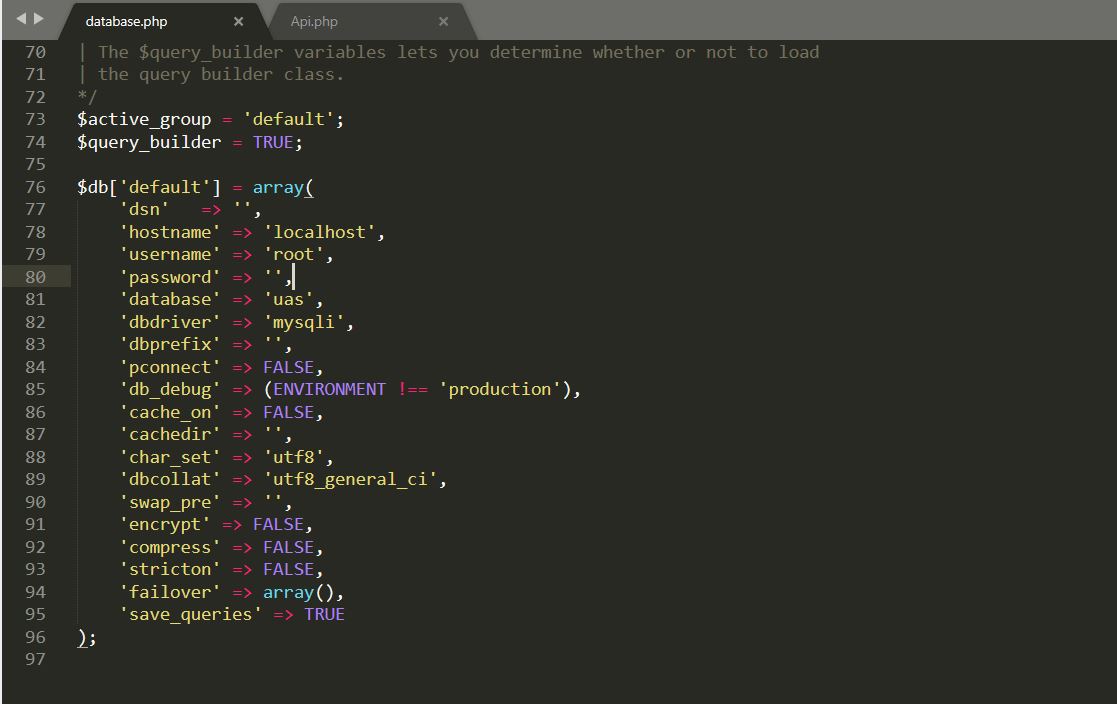Click the 'password' key

pyautogui.click(x=170, y=277)
